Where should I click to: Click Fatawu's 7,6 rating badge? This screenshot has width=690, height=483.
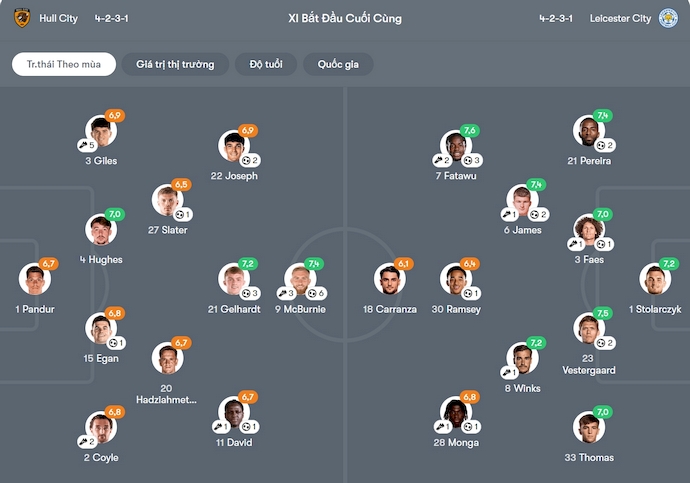tap(470, 131)
